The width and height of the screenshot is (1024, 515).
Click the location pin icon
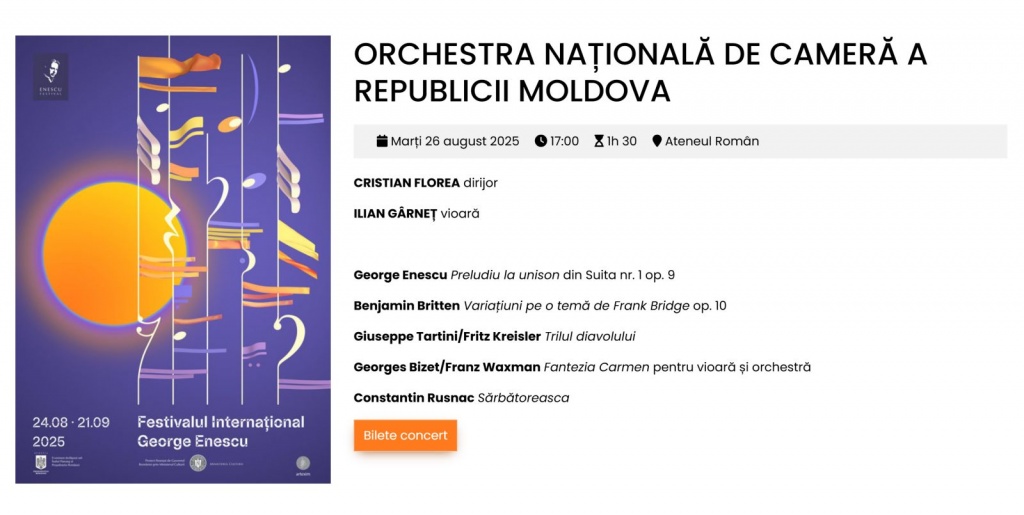tap(657, 141)
